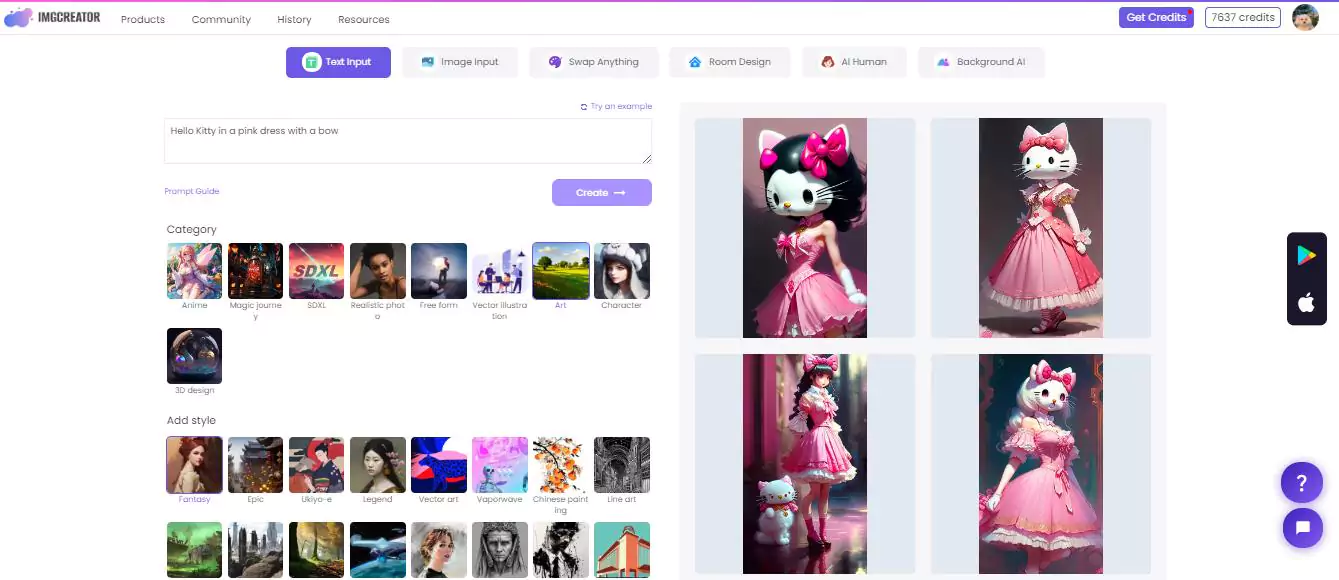This screenshot has height=580, width=1339.
Task: Focus the Hello Kitty prompt text box
Action: [408, 141]
